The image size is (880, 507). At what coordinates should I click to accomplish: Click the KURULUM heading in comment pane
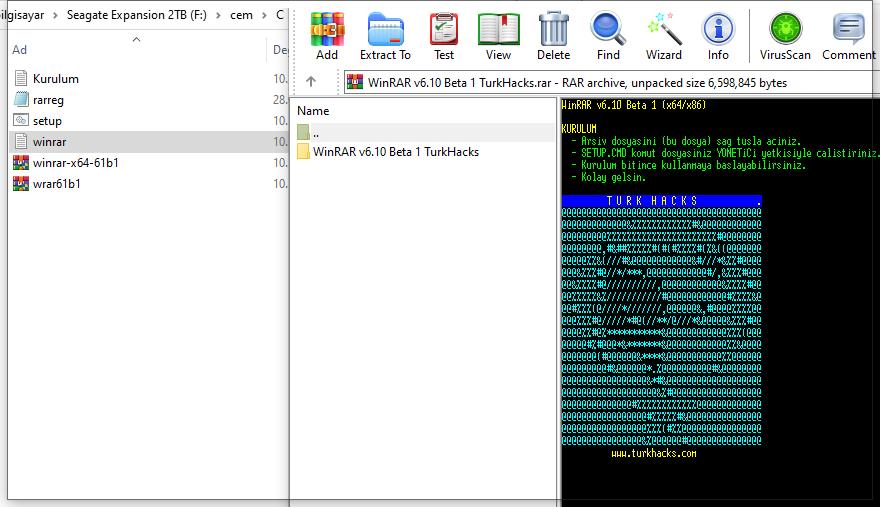579,129
